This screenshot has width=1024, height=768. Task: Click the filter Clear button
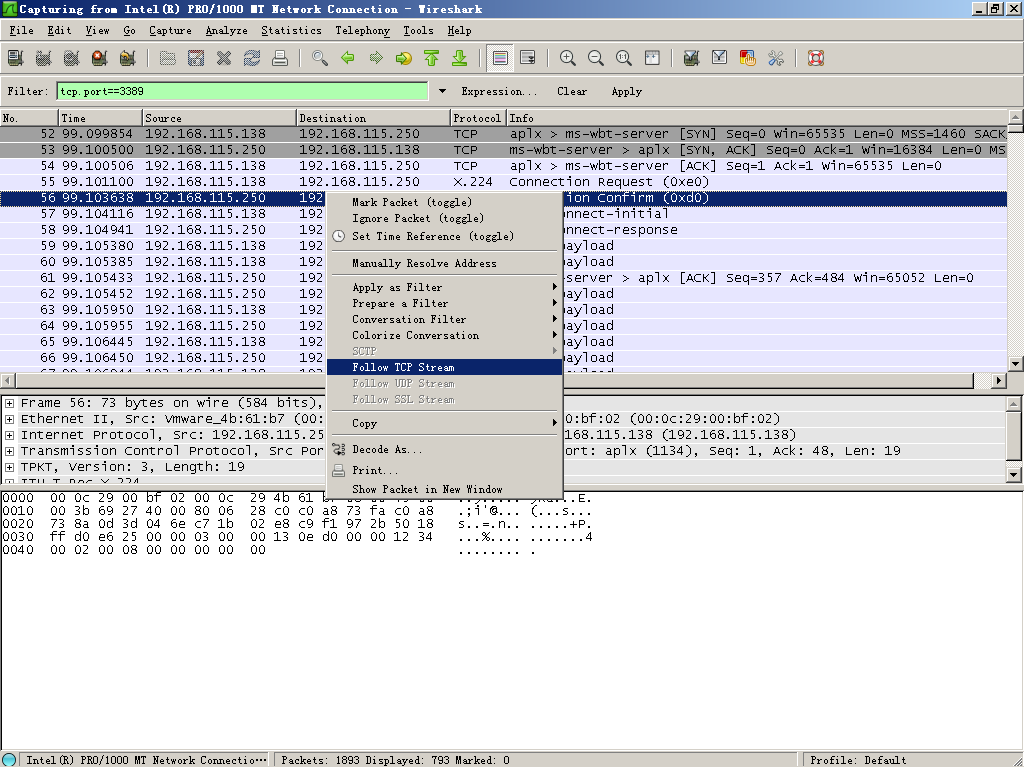pyautogui.click(x=572, y=91)
